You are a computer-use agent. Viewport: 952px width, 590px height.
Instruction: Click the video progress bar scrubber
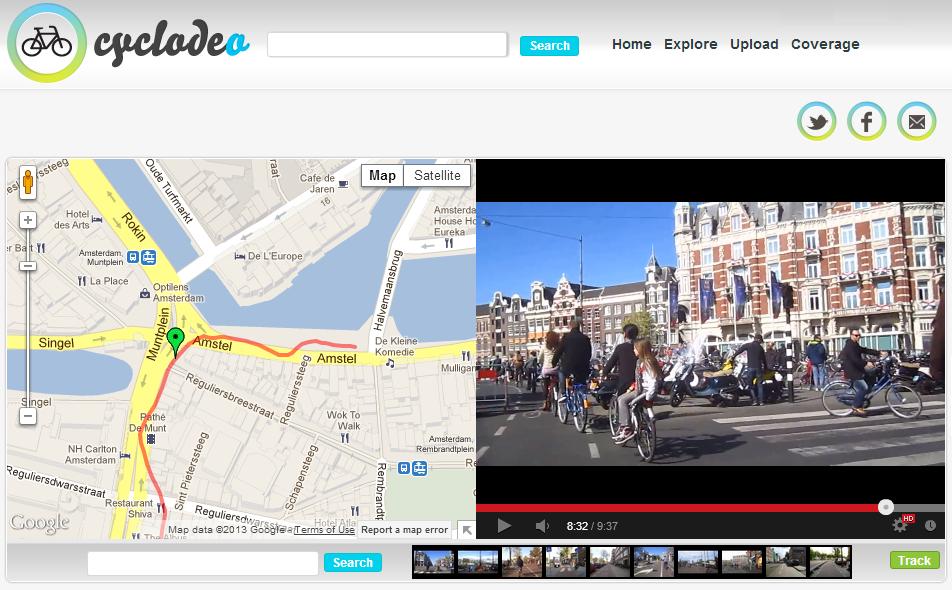885,507
